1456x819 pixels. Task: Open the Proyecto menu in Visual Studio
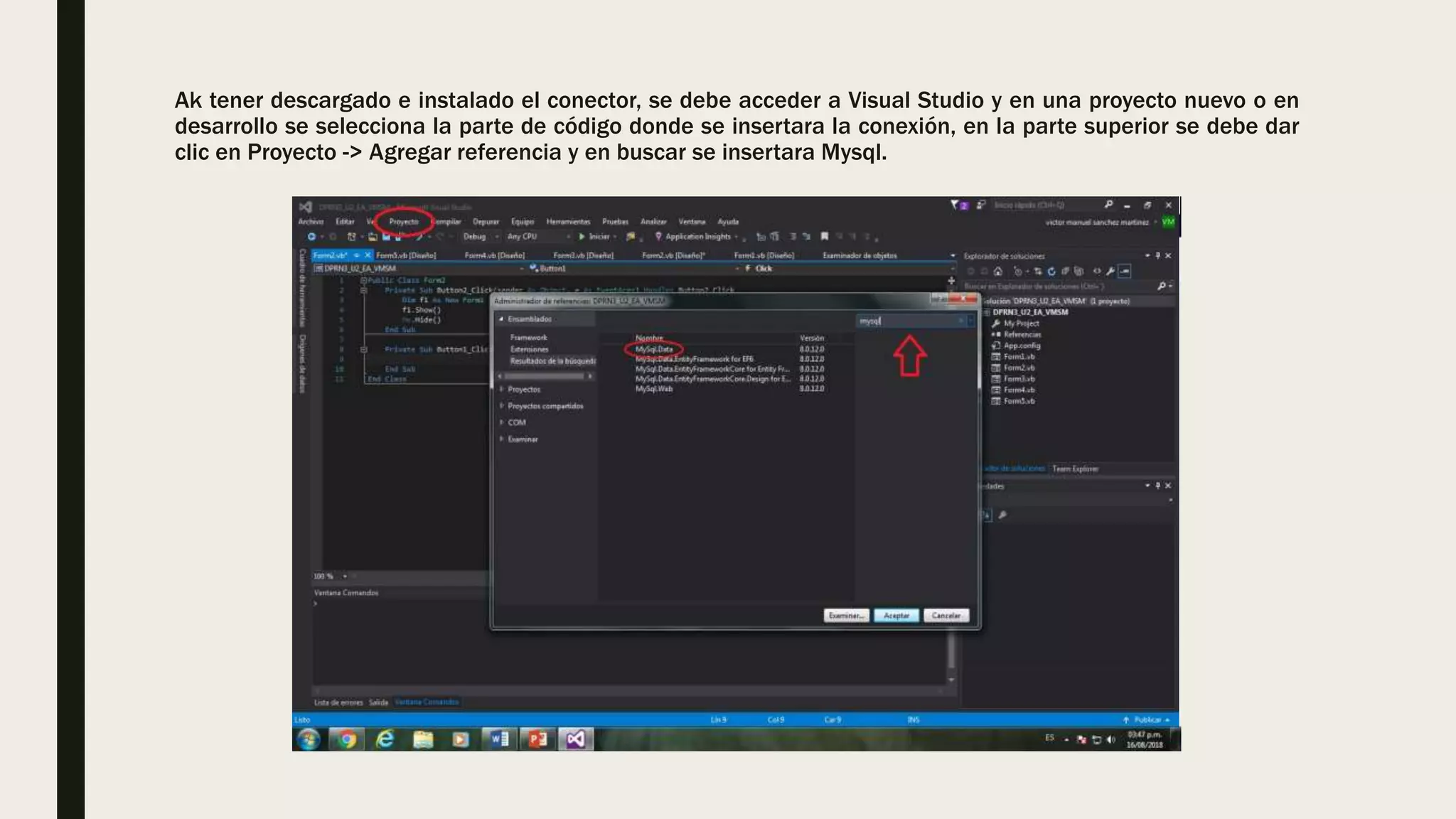pyautogui.click(x=404, y=222)
